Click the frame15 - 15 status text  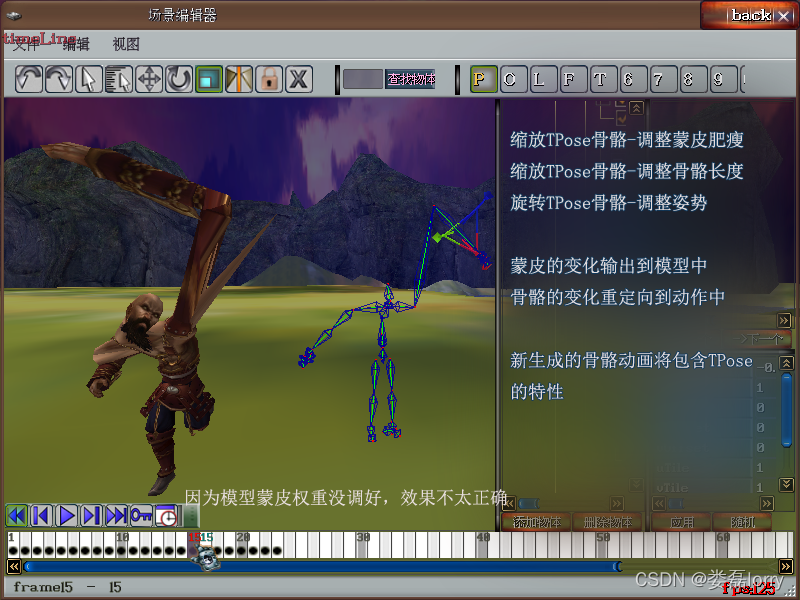pos(67,587)
